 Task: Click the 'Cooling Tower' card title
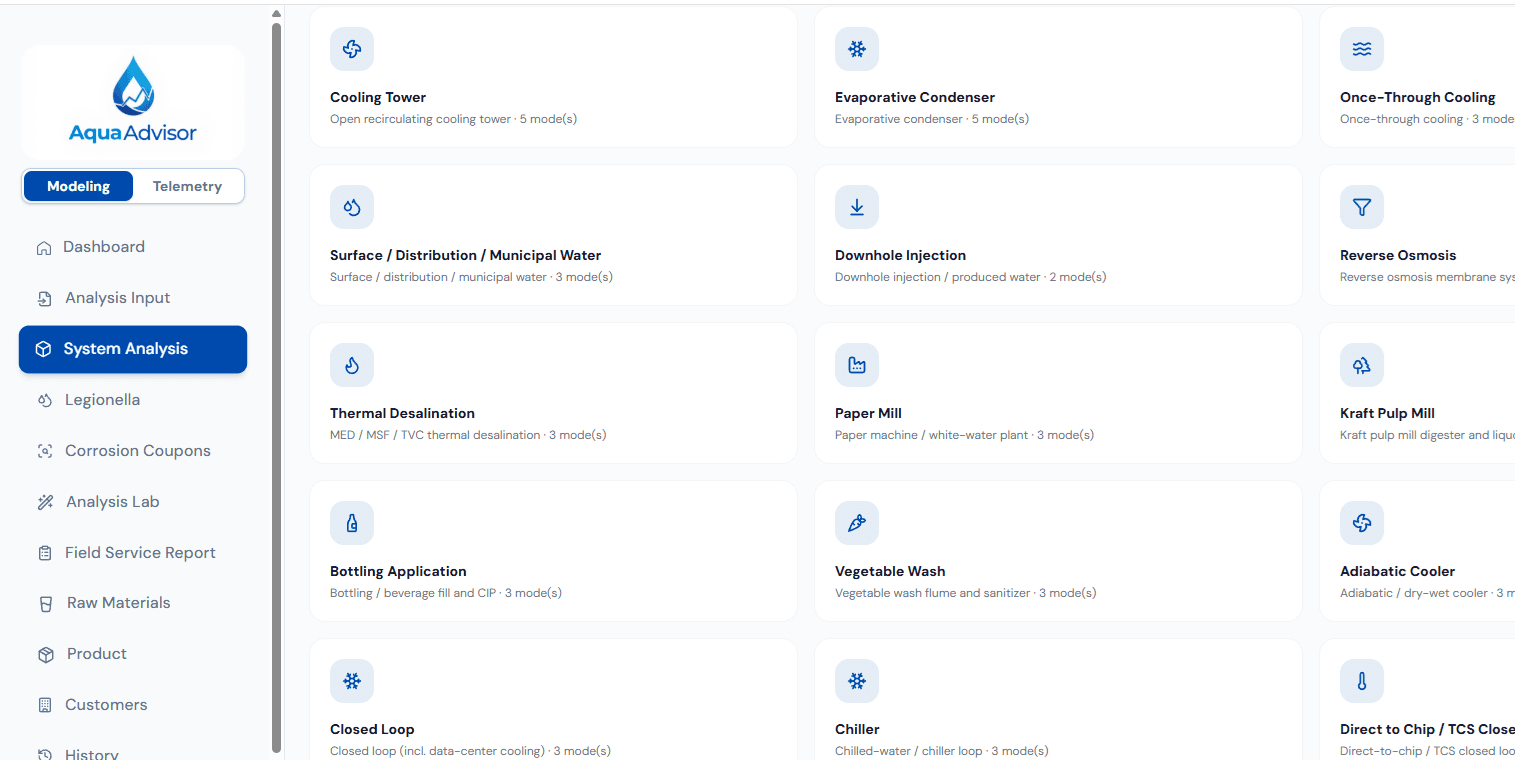pyautogui.click(x=378, y=97)
